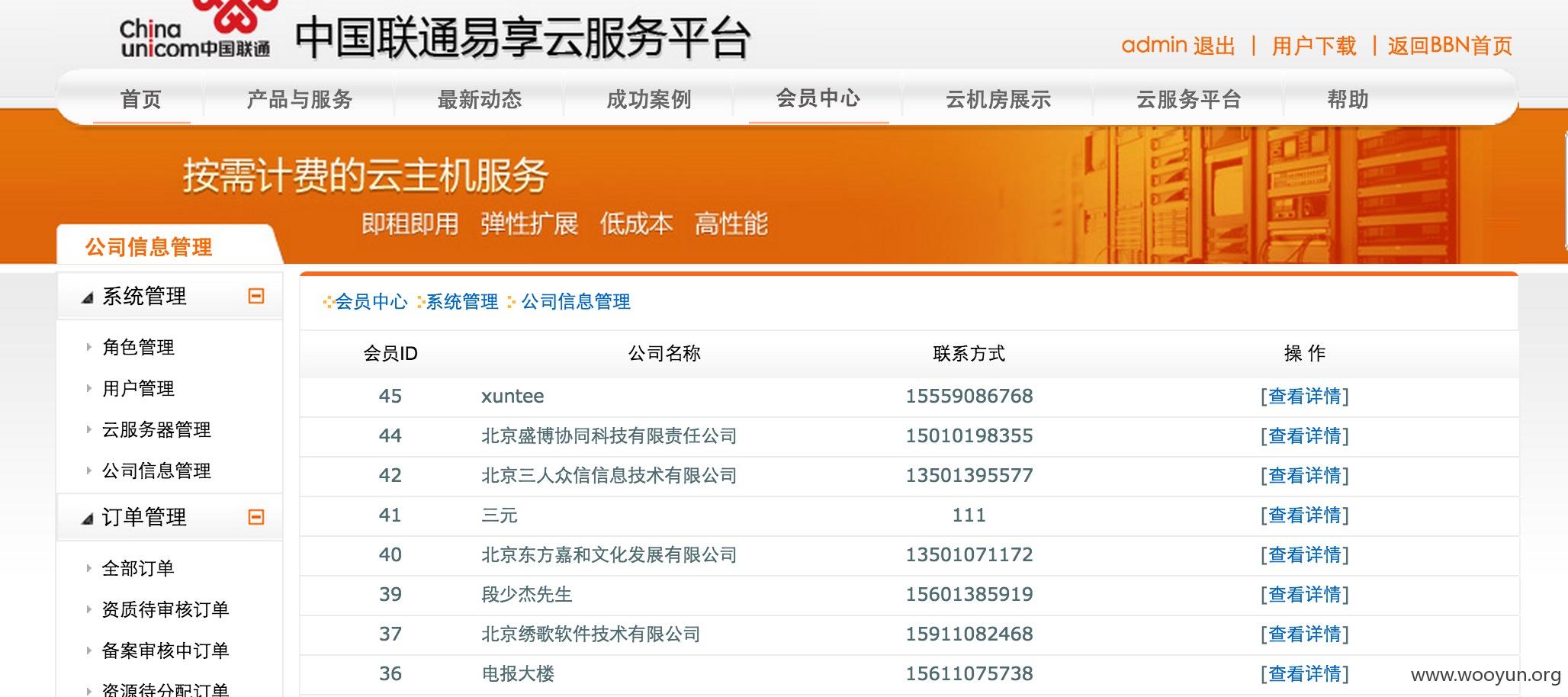Screen dimensions: 1568x697
Task: Select company name 段少杰先生
Action: (527, 595)
